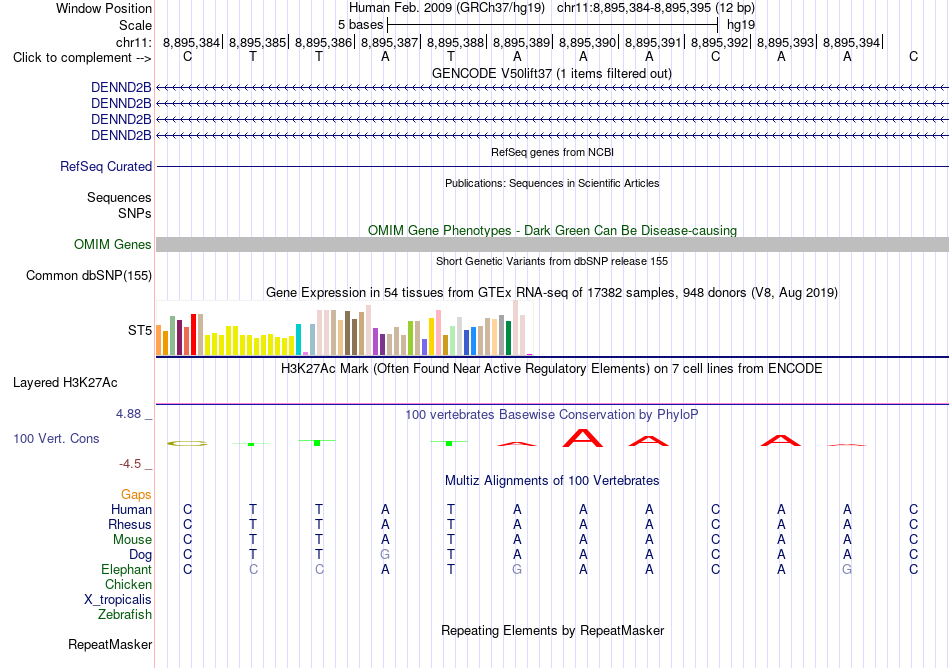Click 'Repeating Elements by RepeatMasker' title

coord(552,630)
